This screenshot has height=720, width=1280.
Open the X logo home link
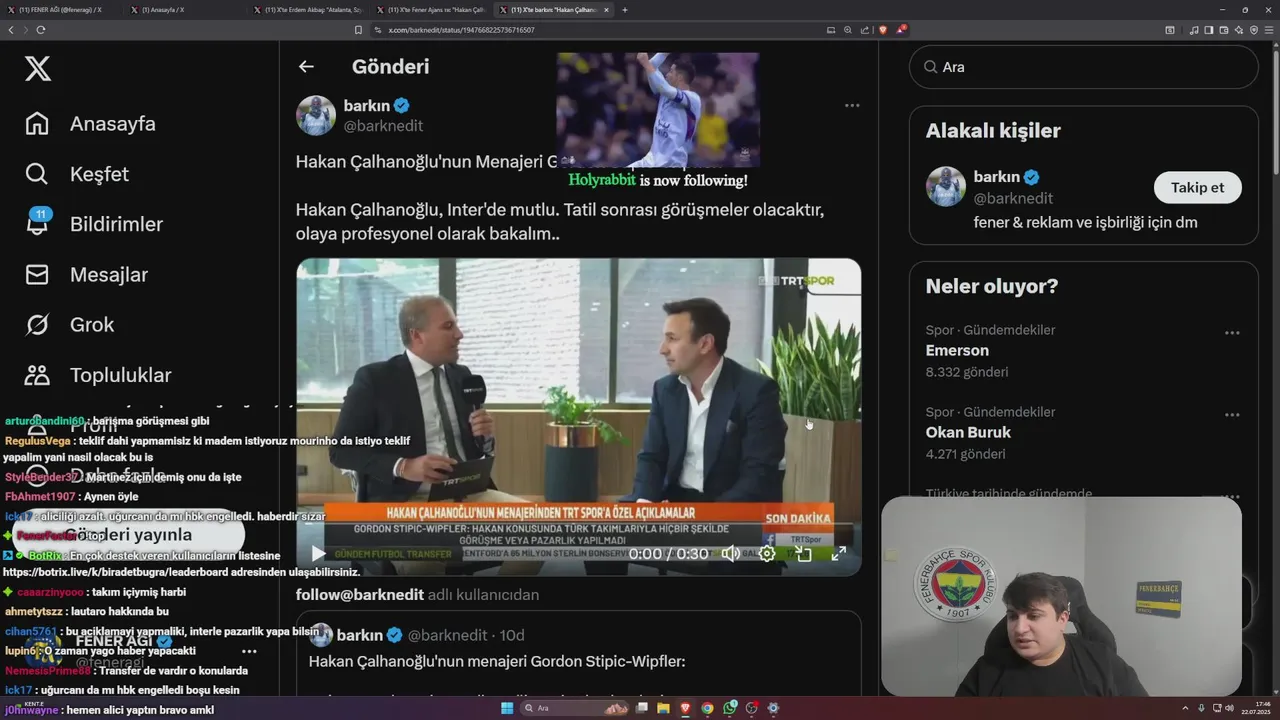[x=37, y=68]
